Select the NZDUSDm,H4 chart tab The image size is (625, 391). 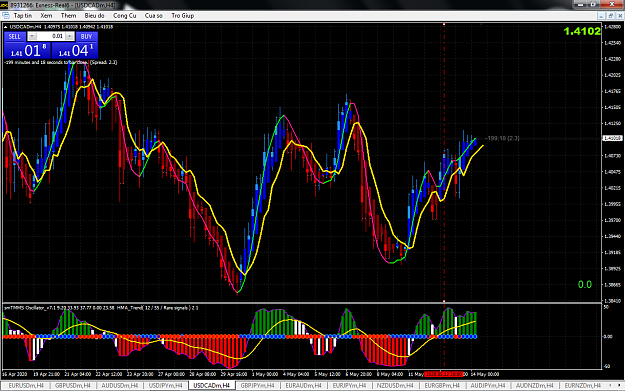click(395, 385)
